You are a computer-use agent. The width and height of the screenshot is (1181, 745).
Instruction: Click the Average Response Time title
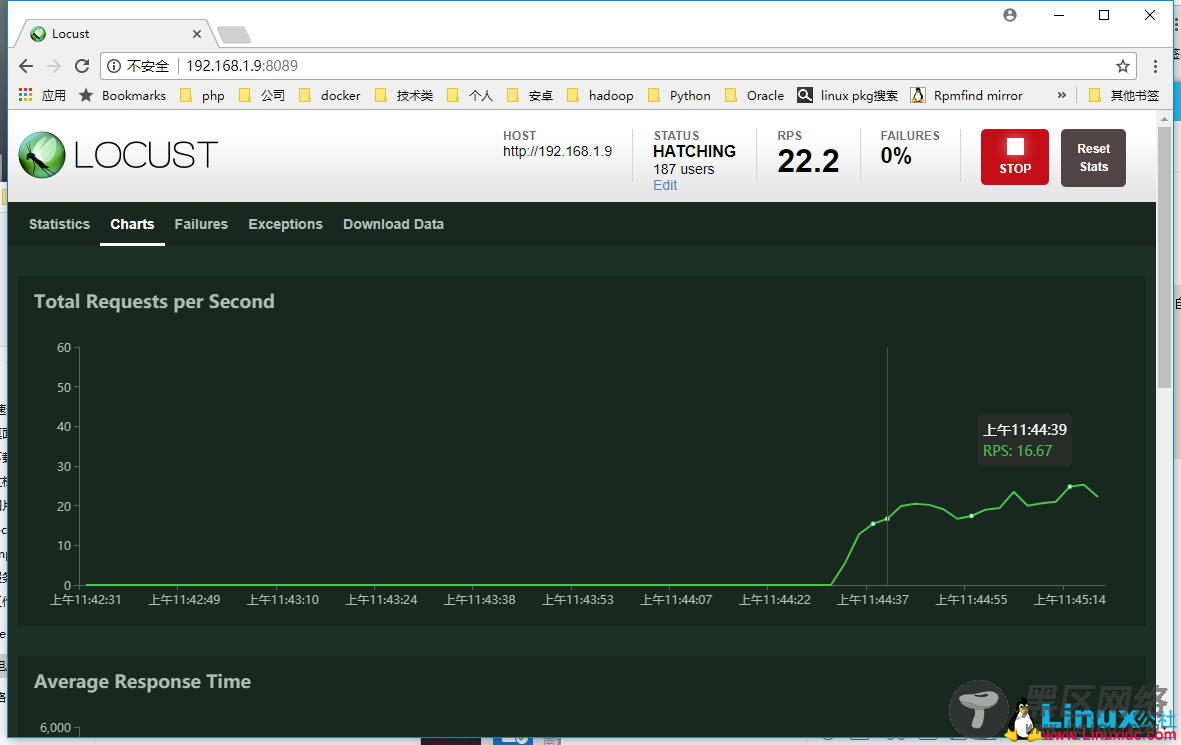coord(142,682)
